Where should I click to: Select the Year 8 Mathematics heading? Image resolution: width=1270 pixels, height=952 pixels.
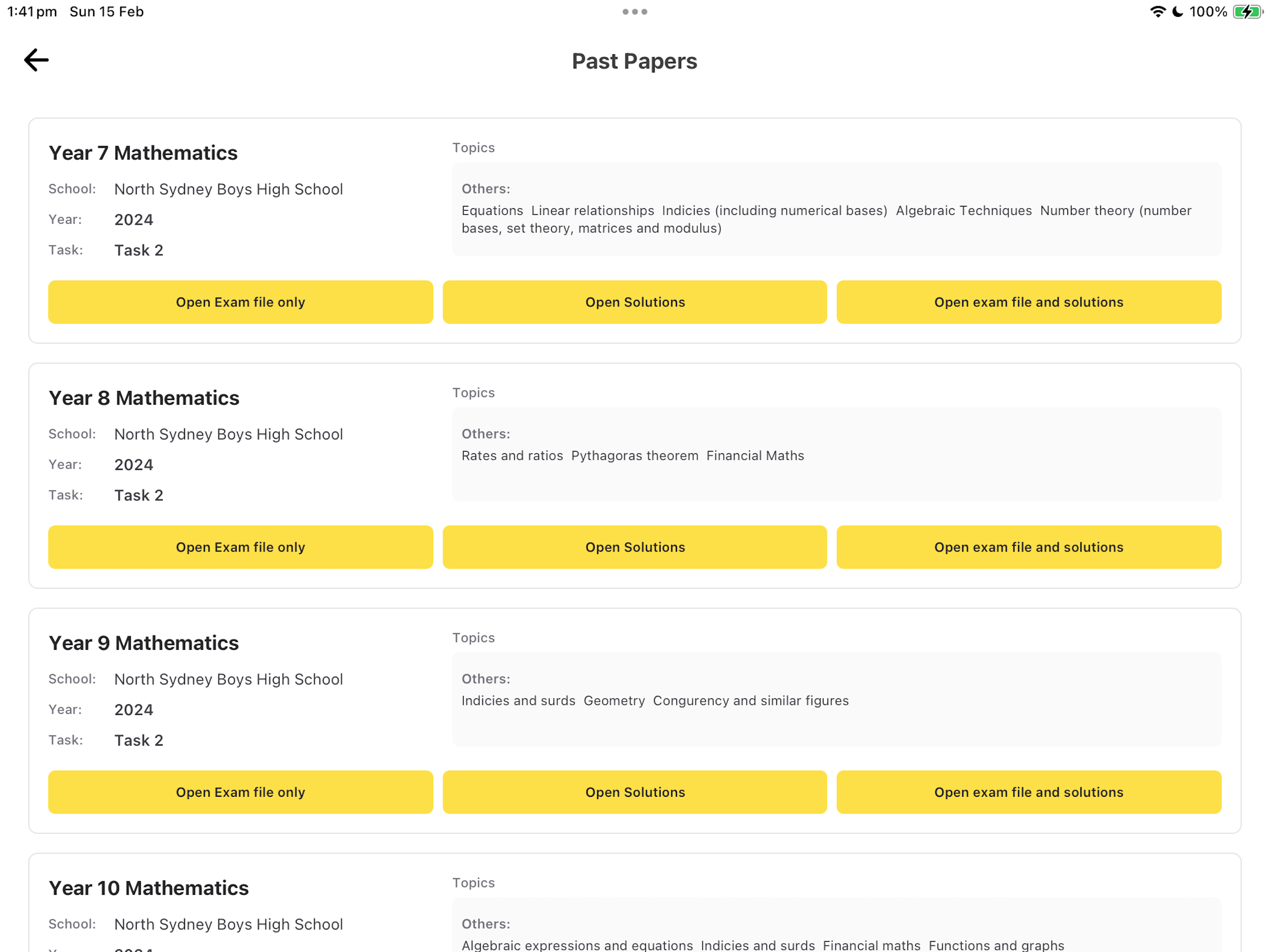[144, 398]
